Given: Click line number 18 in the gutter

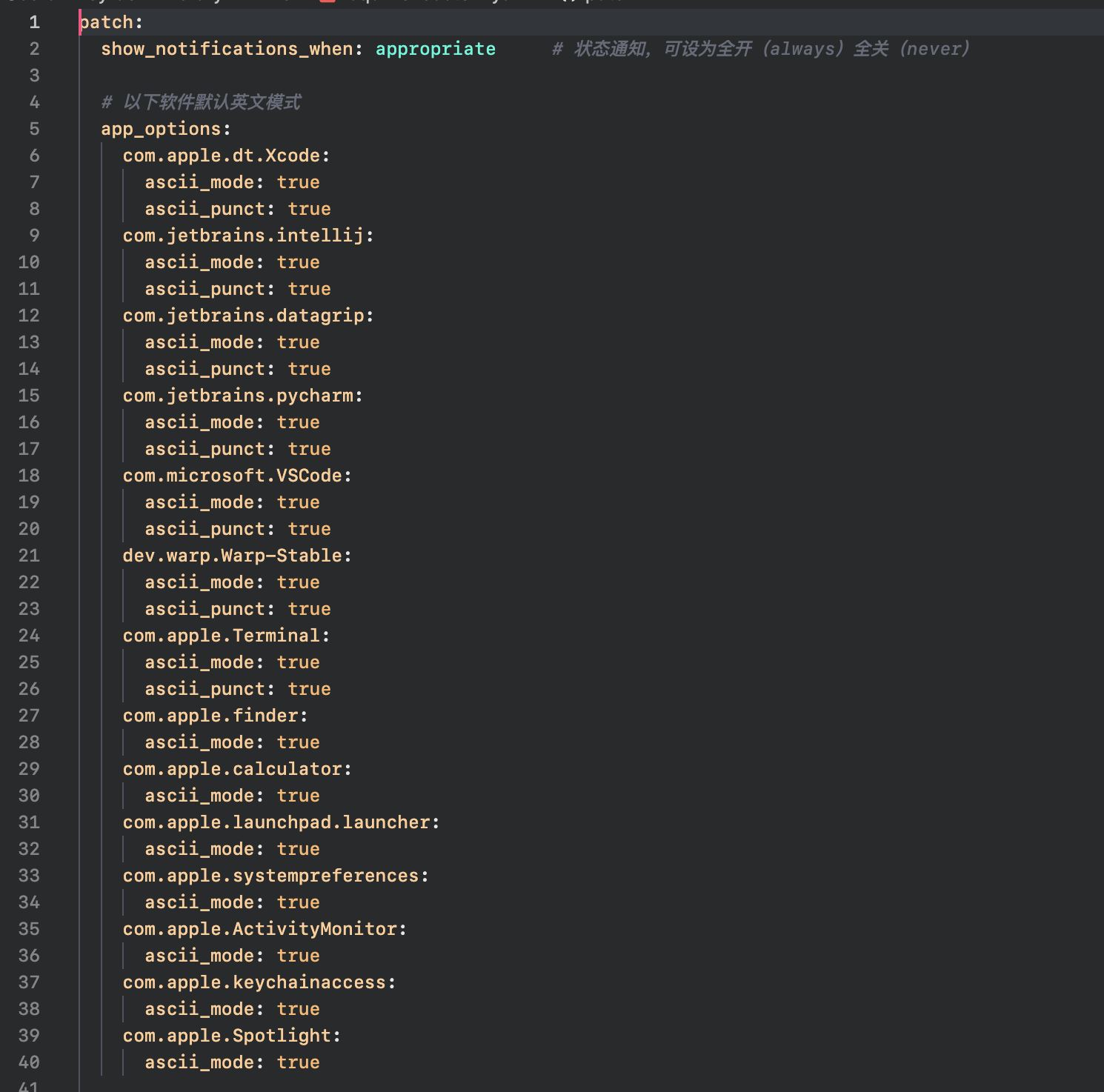Looking at the screenshot, I should [x=29, y=476].
